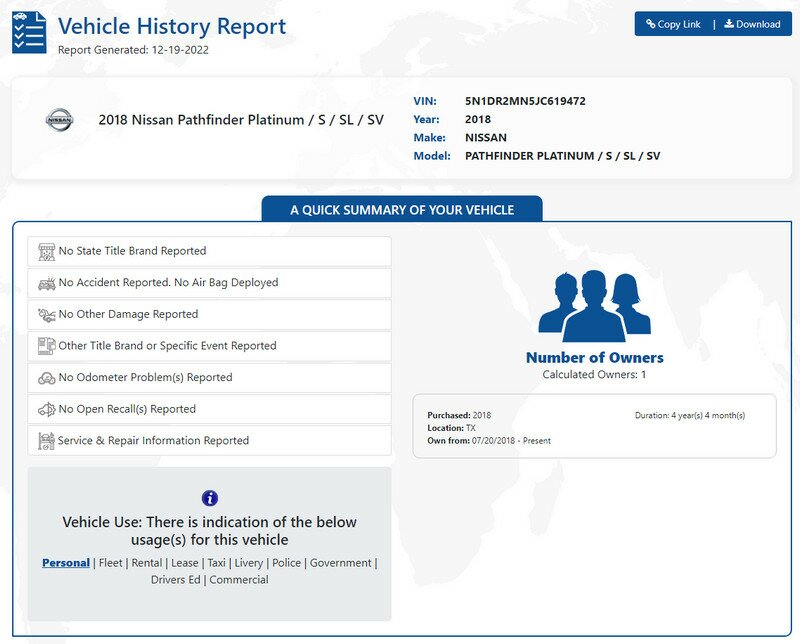Click the Duration 4 year(s) 4 month(s) text

coord(690,415)
